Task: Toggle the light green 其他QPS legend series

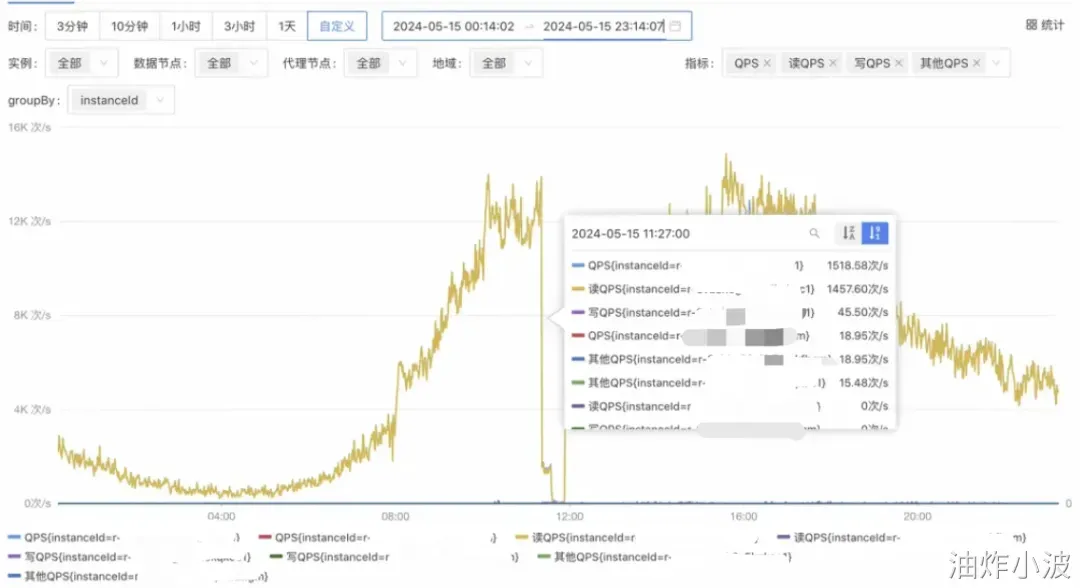Action: tap(665, 557)
